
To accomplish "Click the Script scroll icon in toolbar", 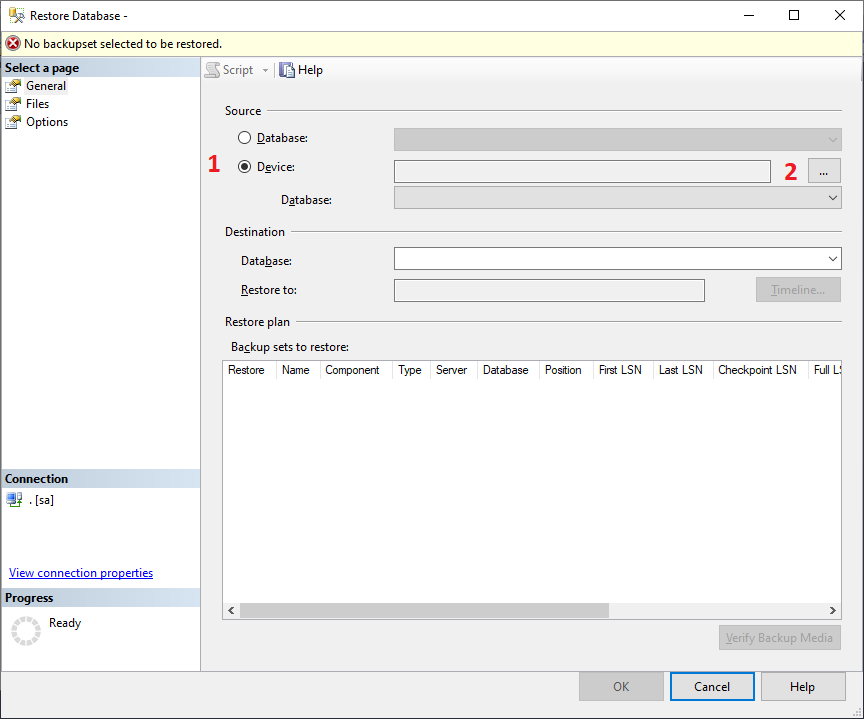I will click(212, 70).
